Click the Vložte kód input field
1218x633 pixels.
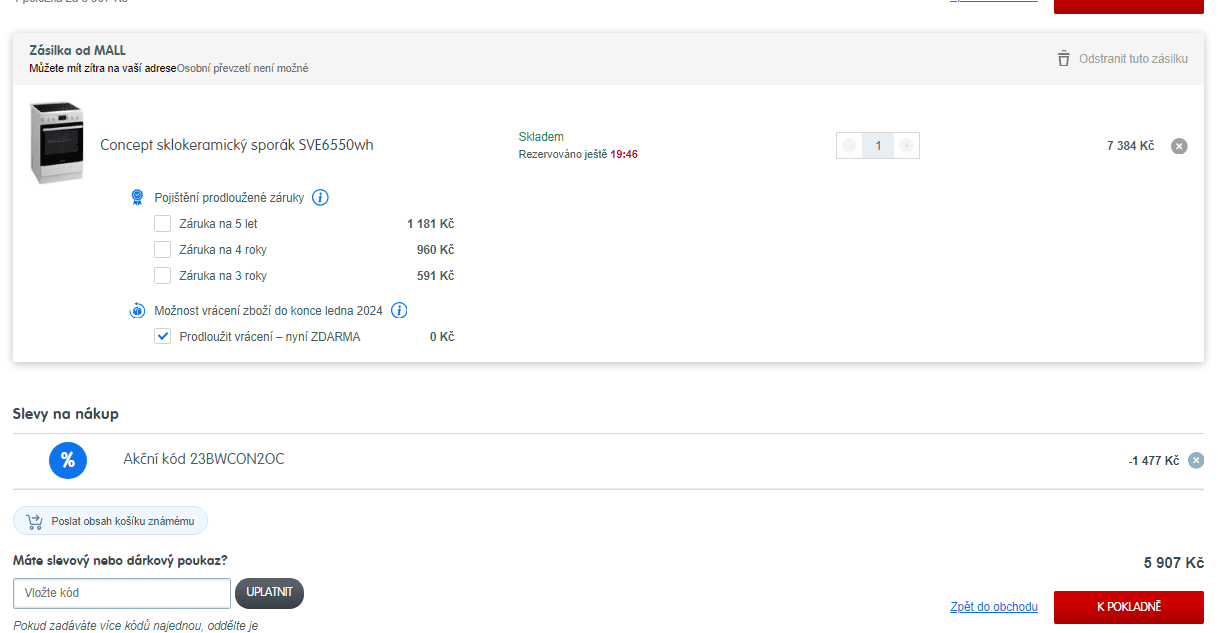coord(122,593)
